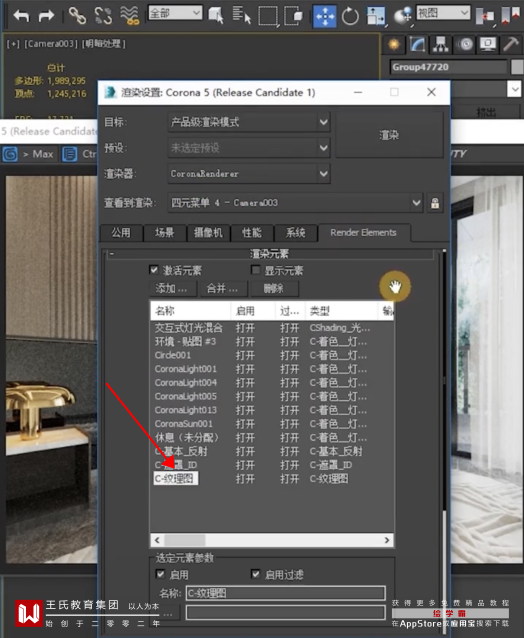Click the 删除 delete element button

click(274, 288)
